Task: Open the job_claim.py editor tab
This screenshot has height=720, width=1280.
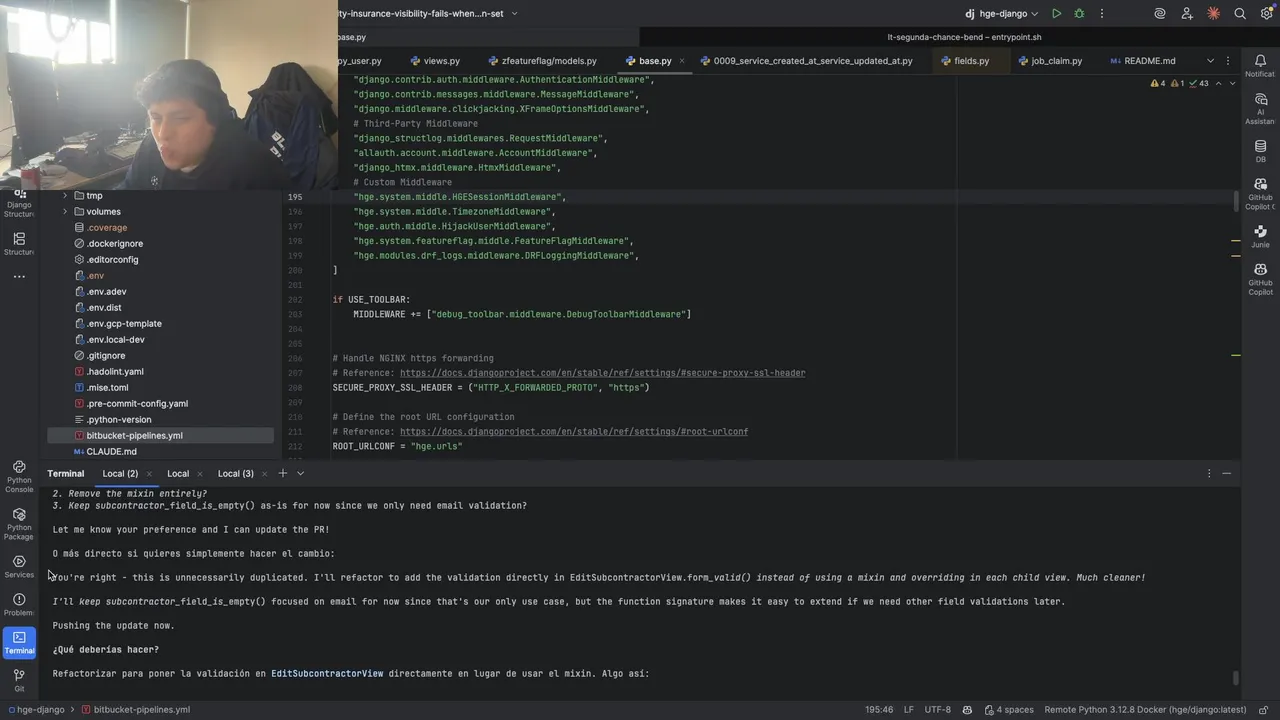Action: coord(1048,61)
